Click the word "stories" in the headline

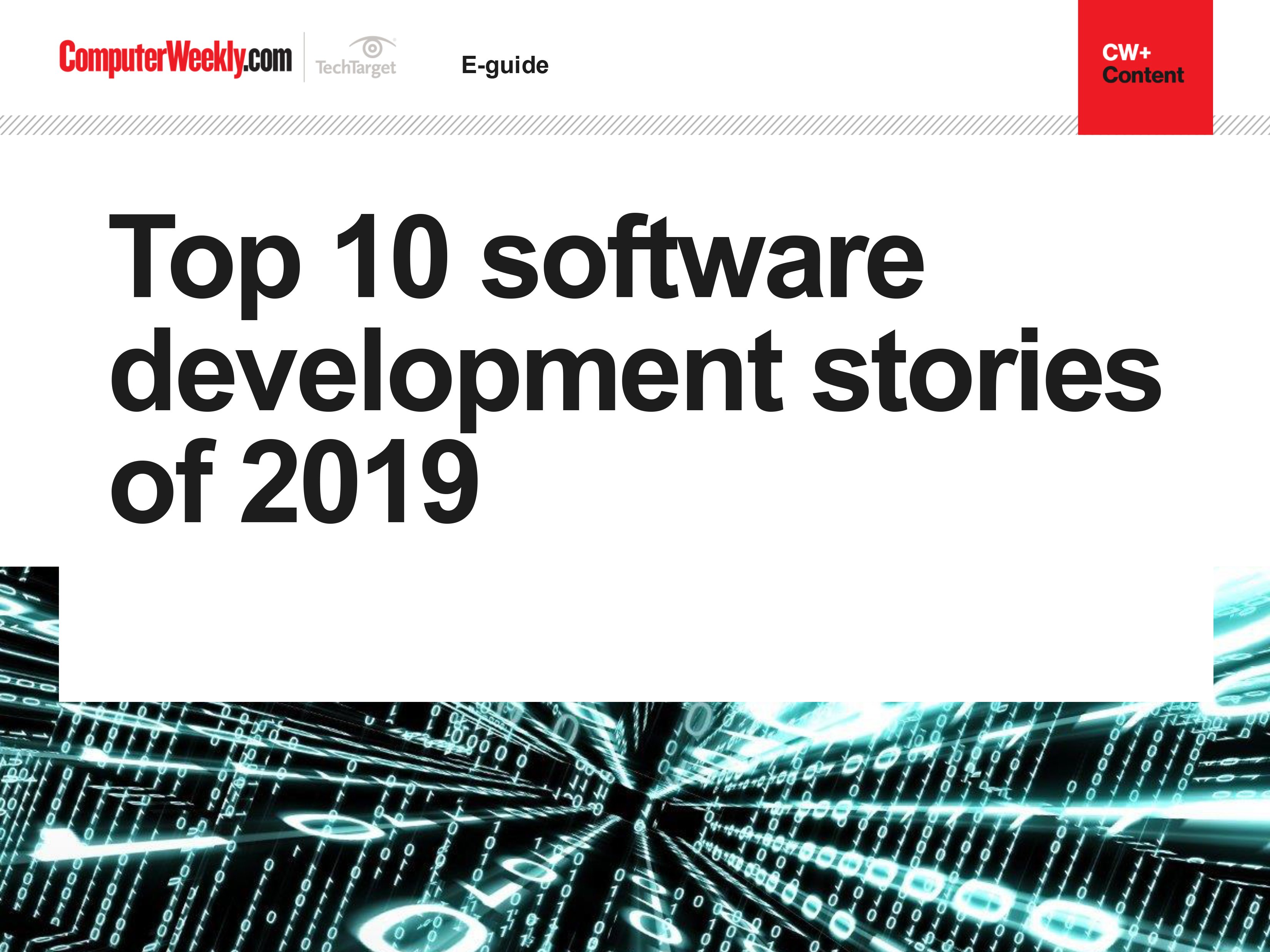tap(986, 371)
